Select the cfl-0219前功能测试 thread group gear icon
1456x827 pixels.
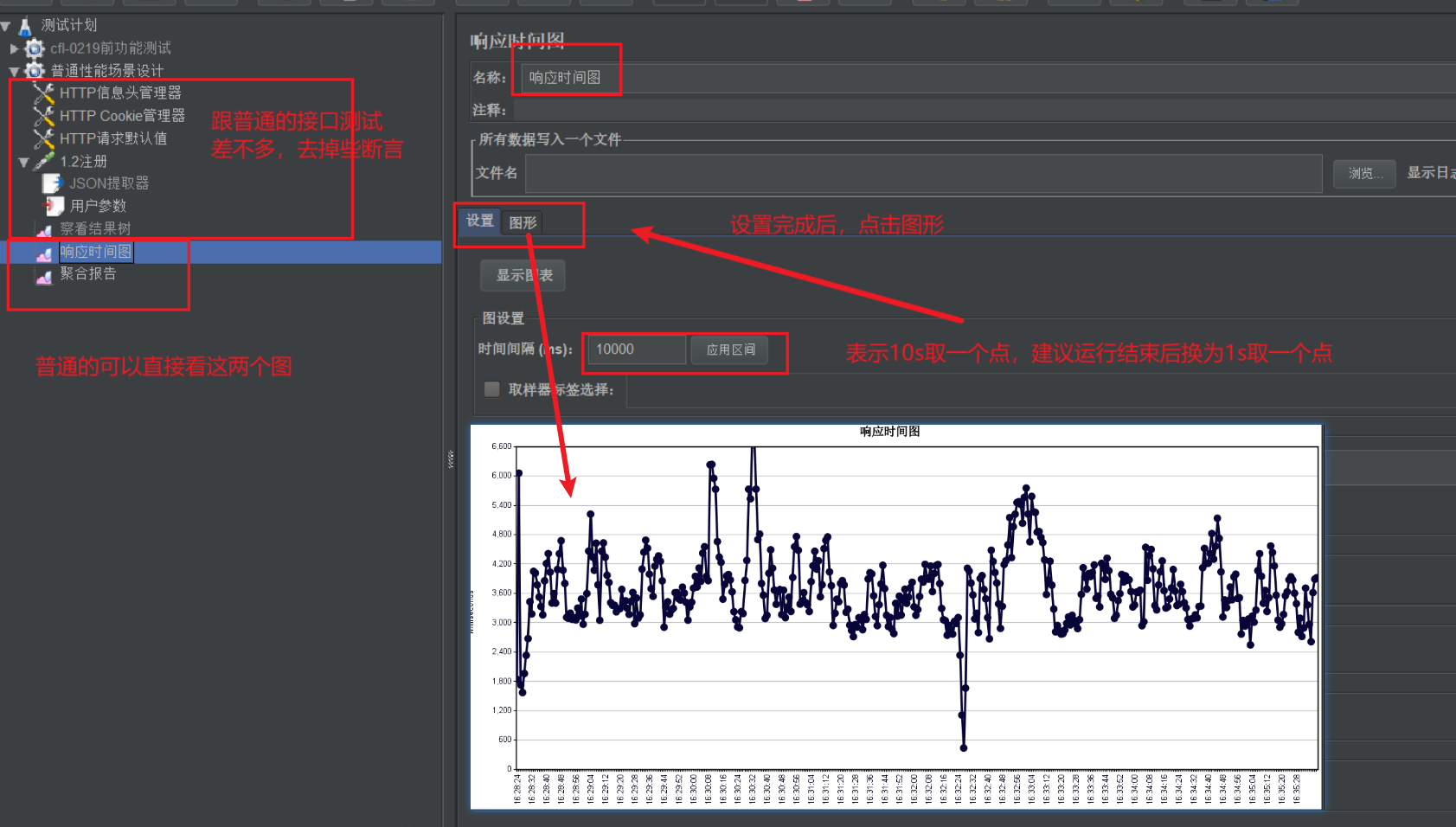point(35,48)
